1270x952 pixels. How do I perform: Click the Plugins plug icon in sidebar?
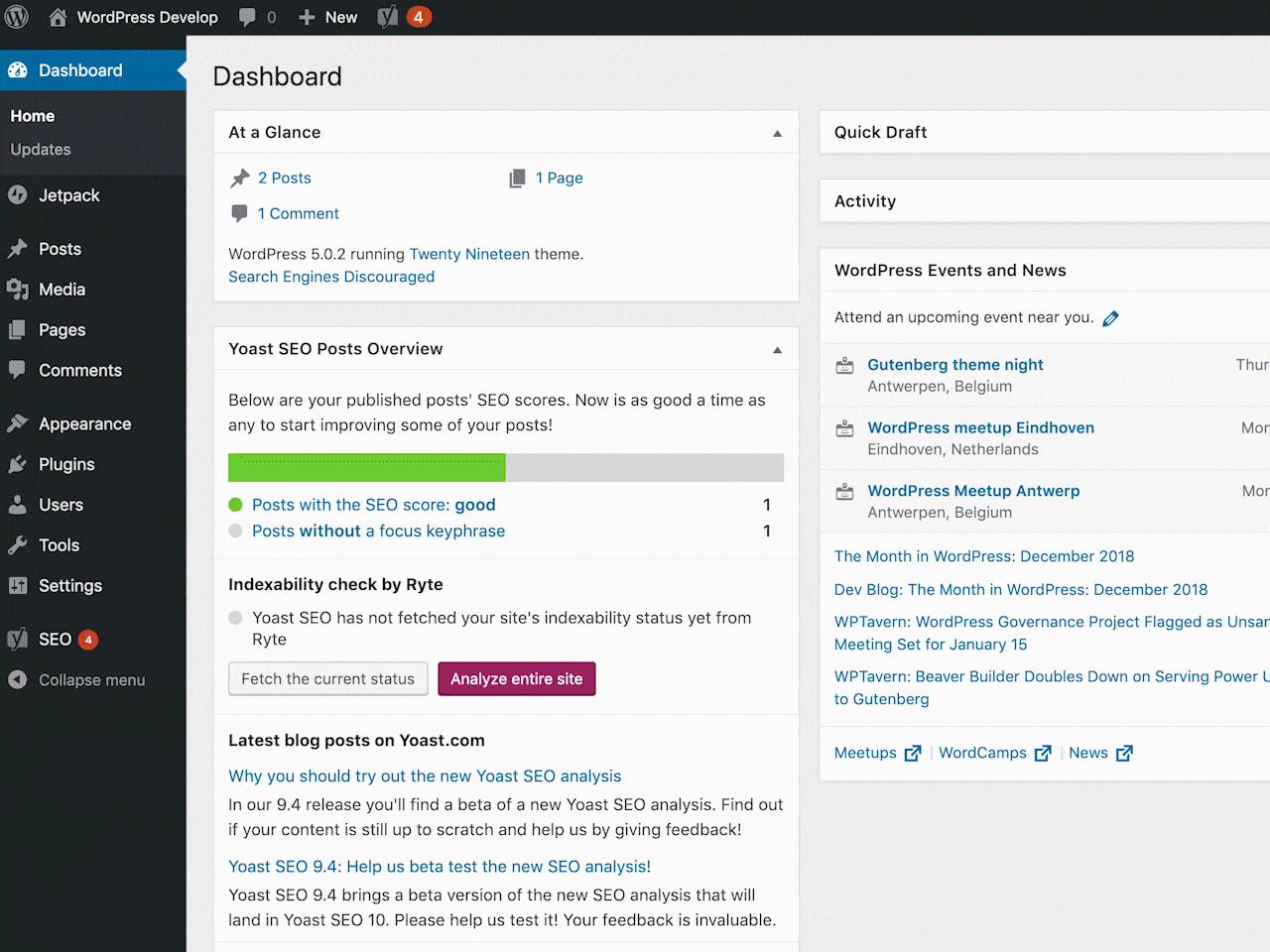(18, 464)
